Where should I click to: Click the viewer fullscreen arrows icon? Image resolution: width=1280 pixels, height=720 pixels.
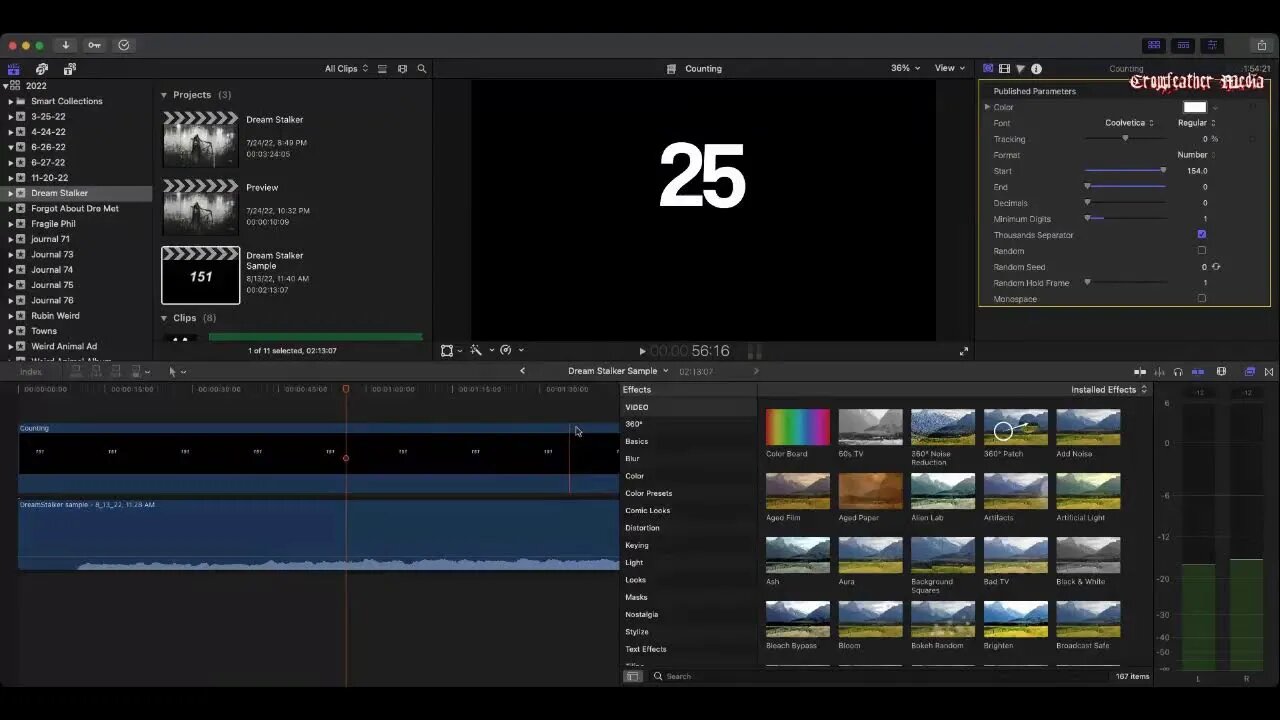pyautogui.click(x=964, y=351)
